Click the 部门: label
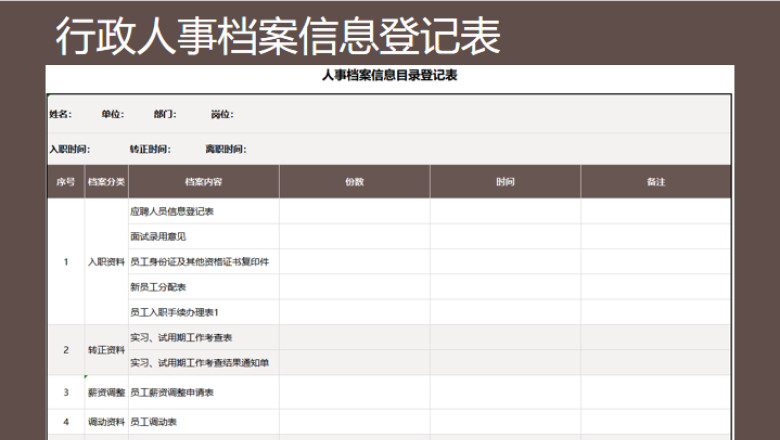Image resolution: width=780 pixels, height=440 pixels. 165,114
